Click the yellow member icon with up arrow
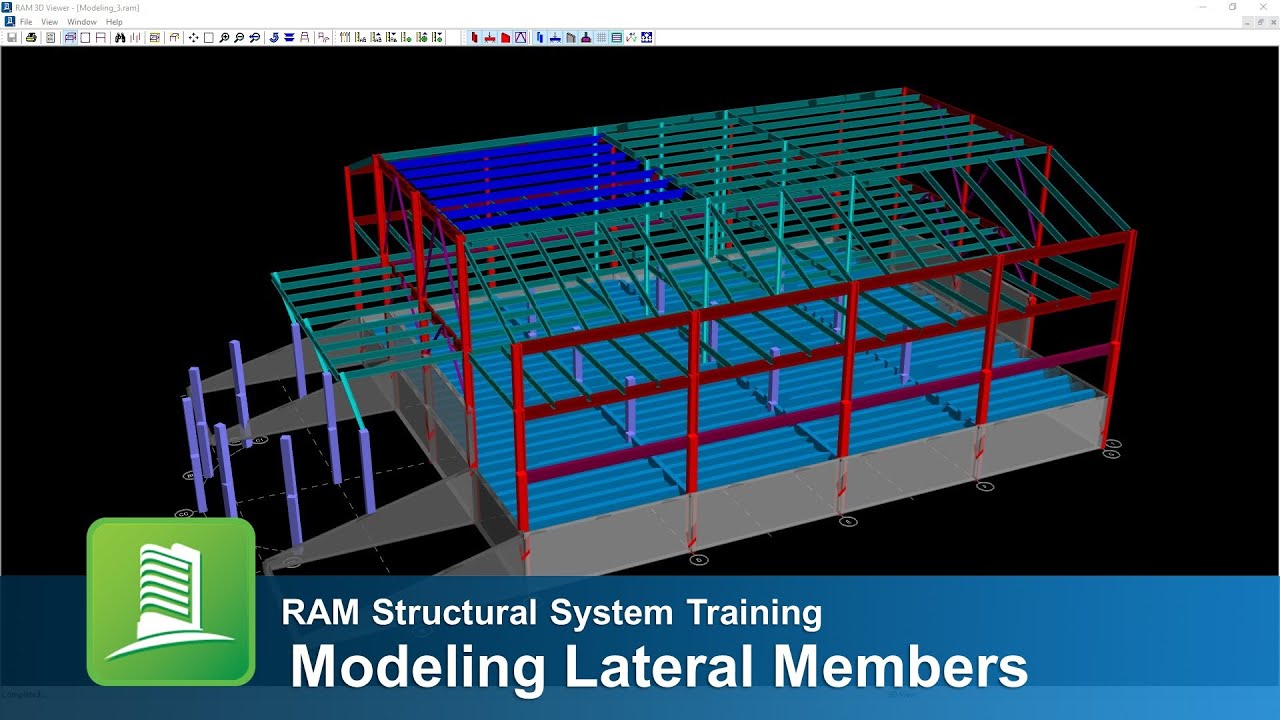1280x720 pixels. tap(376, 38)
